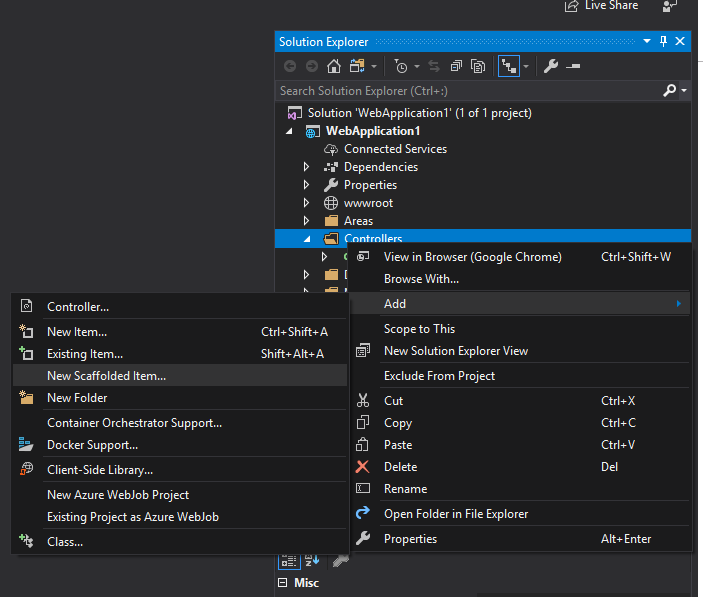The width and height of the screenshot is (703, 597).
Task: Select Rename in the context menu
Action: pyautogui.click(x=520, y=489)
